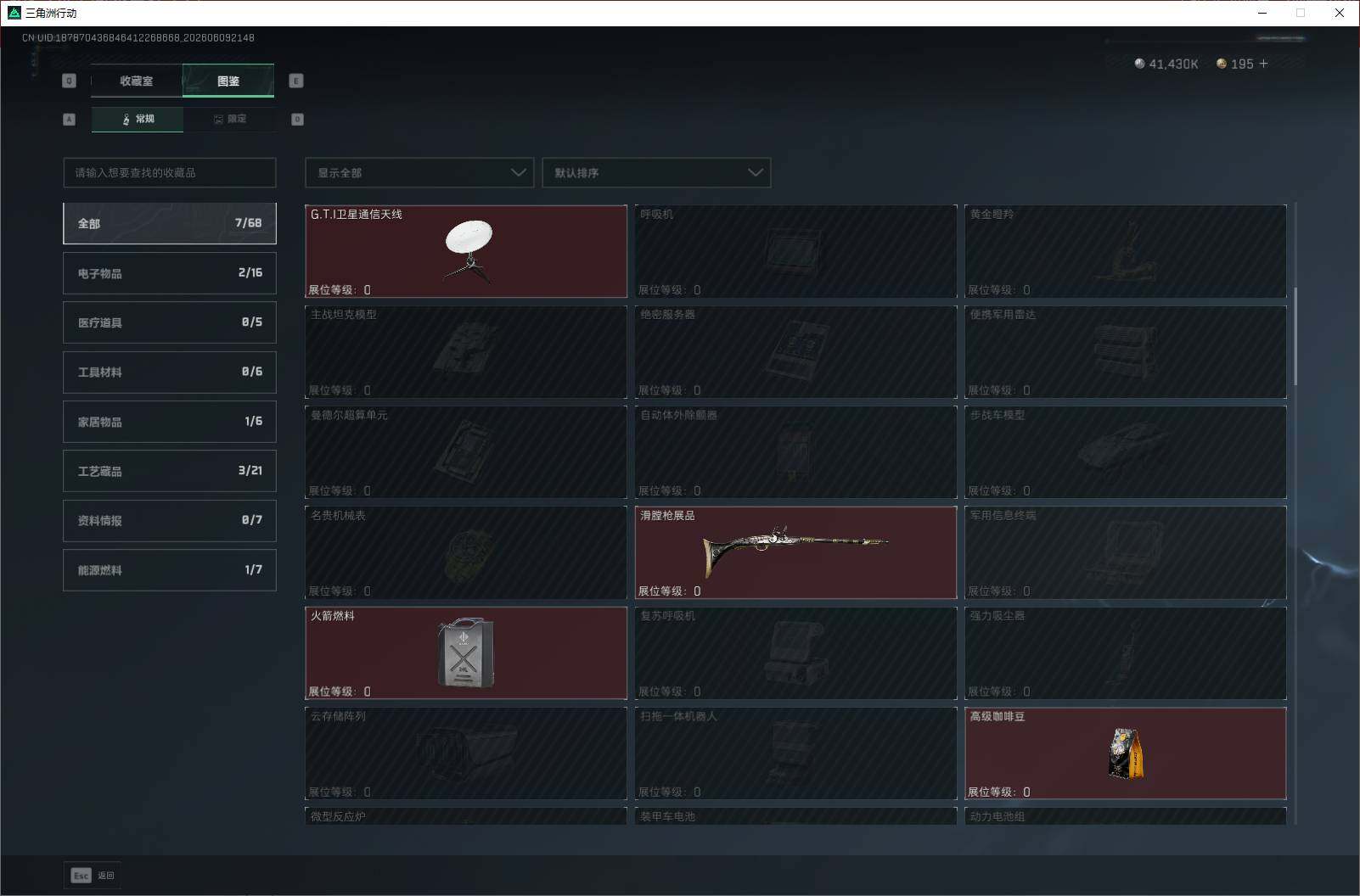This screenshot has height=896, width=1360.
Task: Switch to the 图鉴 tab
Action: [x=228, y=81]
